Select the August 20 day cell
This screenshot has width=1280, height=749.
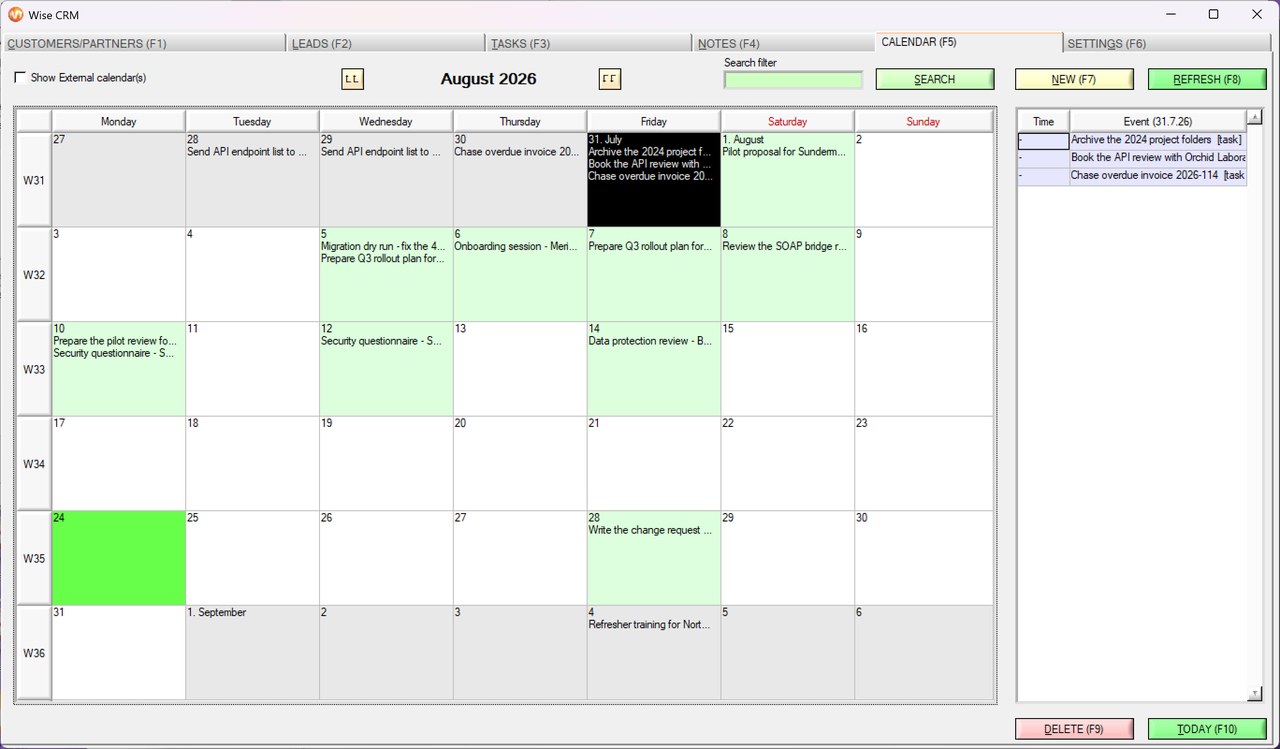click(x=520, y=464)
